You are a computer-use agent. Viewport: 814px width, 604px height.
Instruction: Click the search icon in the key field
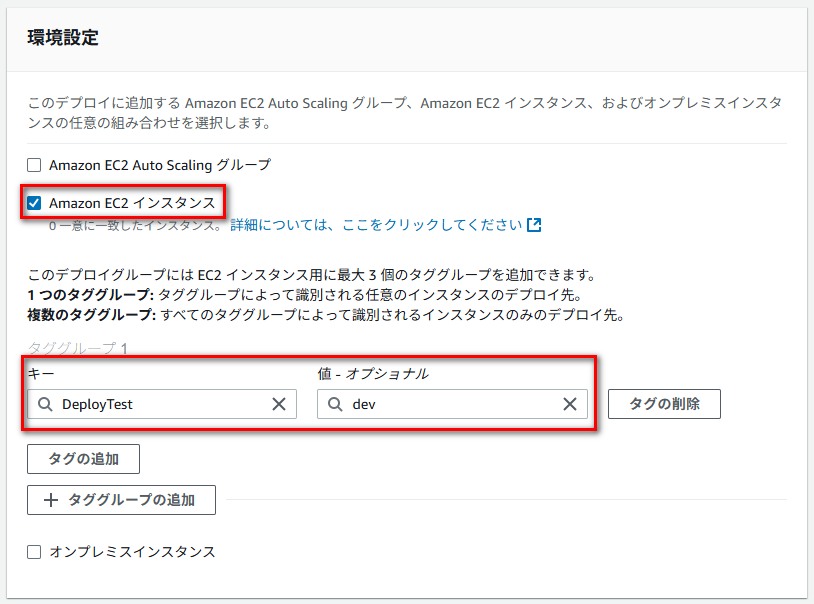coord(45,404)
